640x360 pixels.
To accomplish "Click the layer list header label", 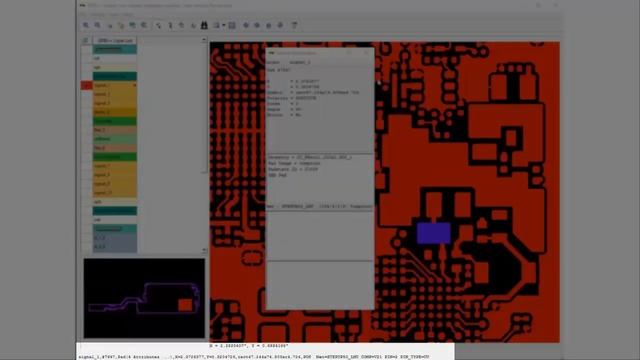I will 115,40.
